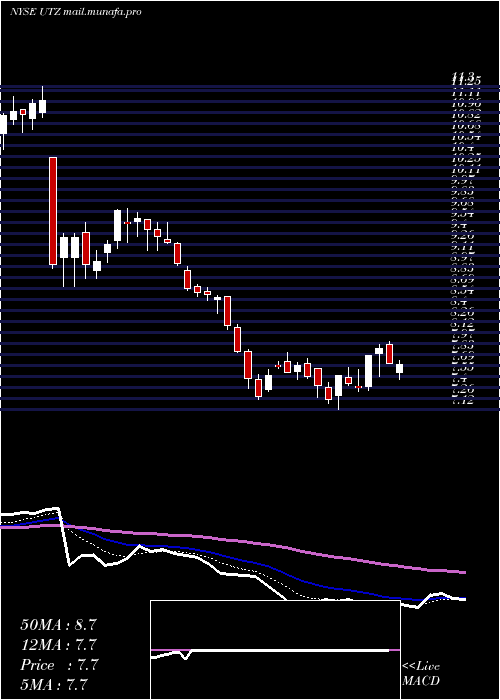
Task: Click the '11.25' price axis label
Action: (x=465, y=82)
